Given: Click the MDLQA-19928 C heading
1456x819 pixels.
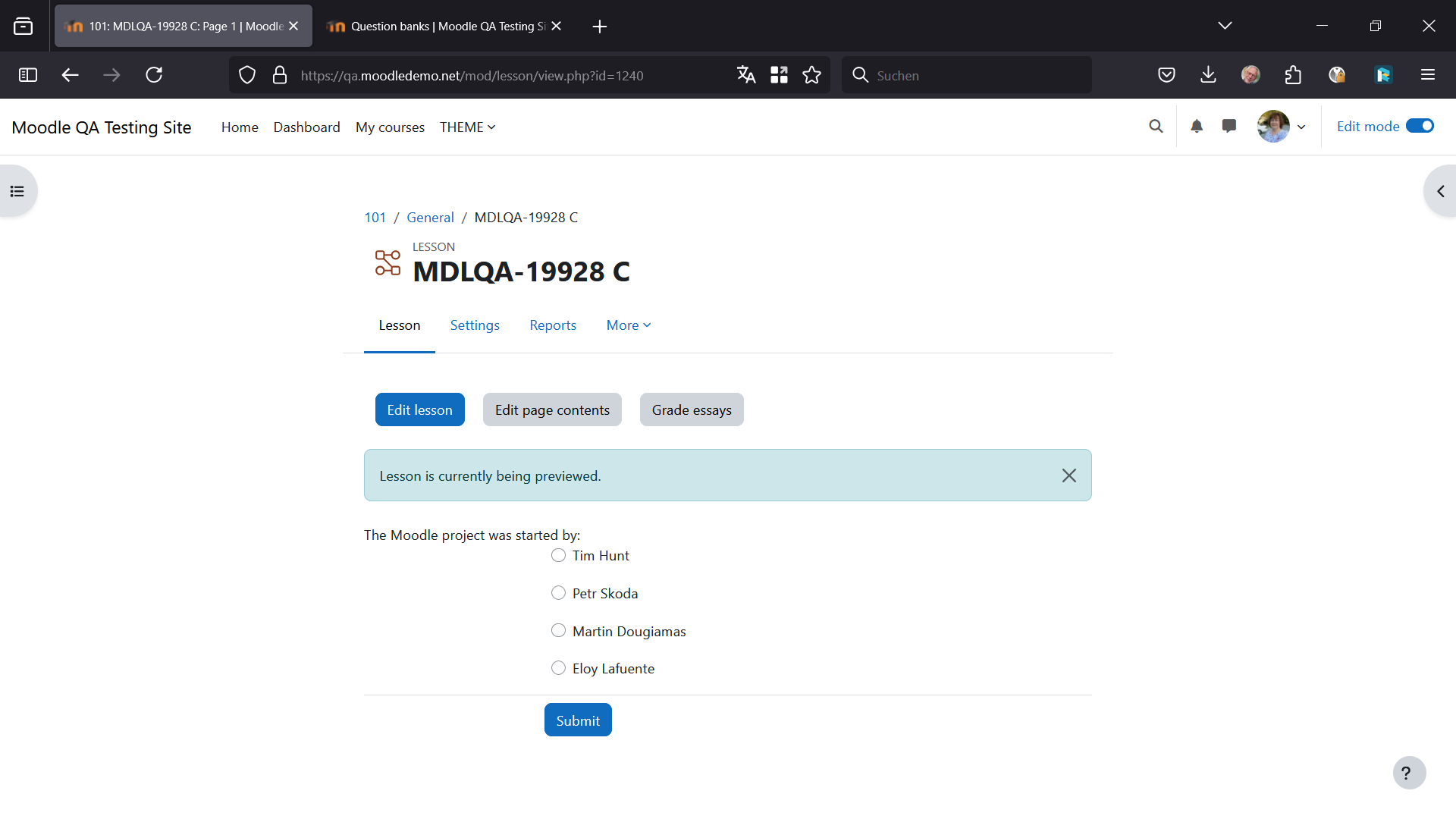Looking at the screenshot, I should point(521,271).
